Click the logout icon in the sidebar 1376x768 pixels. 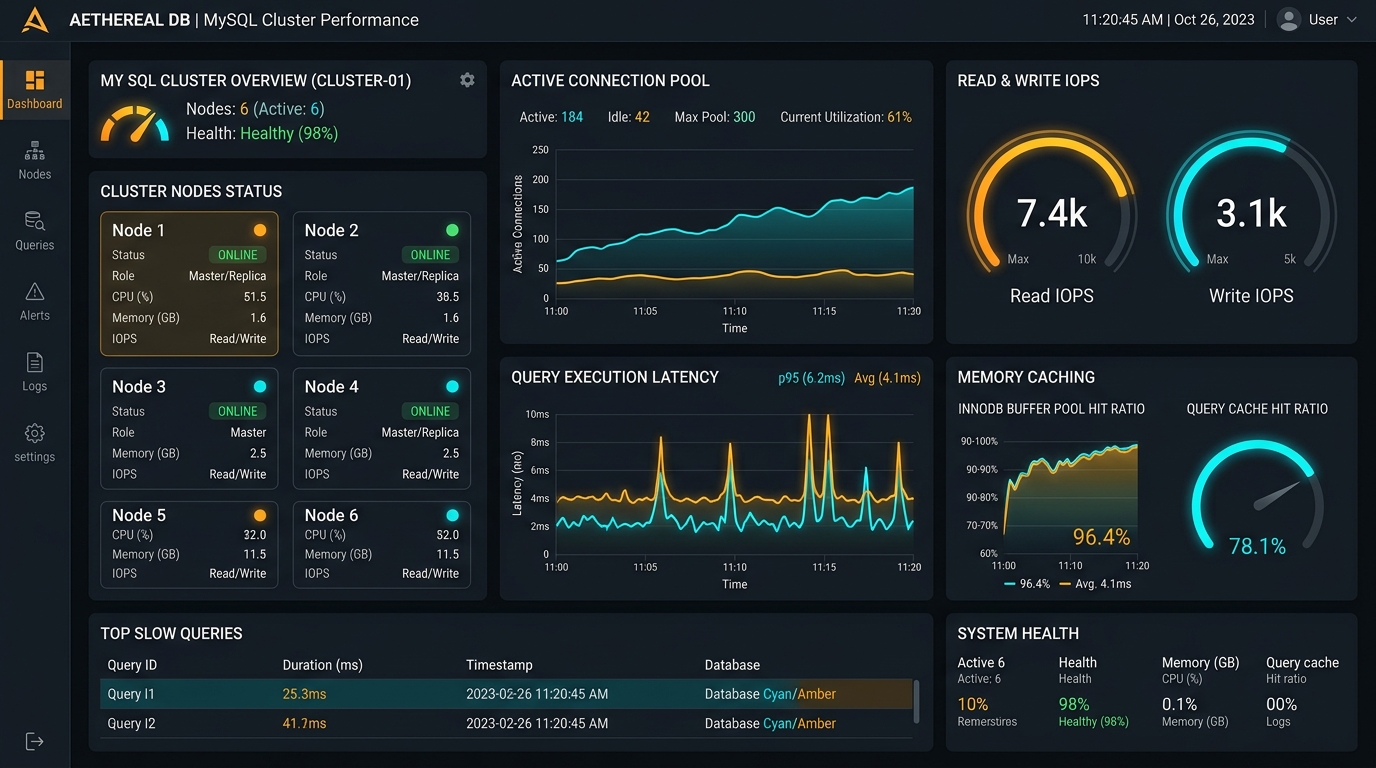[35, 741]
